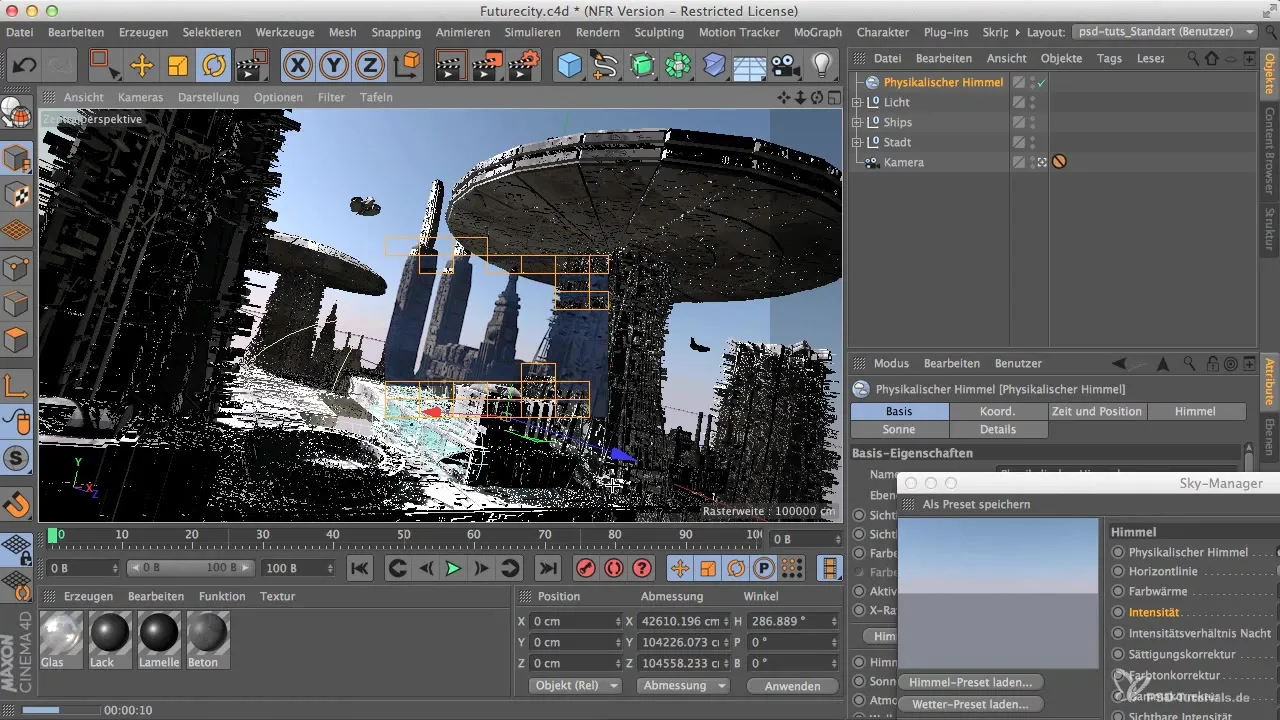Play the animation forward

point(453,568)
